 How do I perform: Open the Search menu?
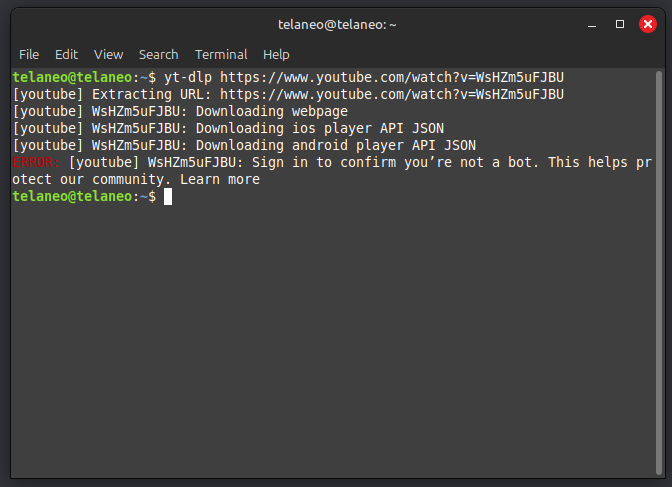click(x=158, y=54)
